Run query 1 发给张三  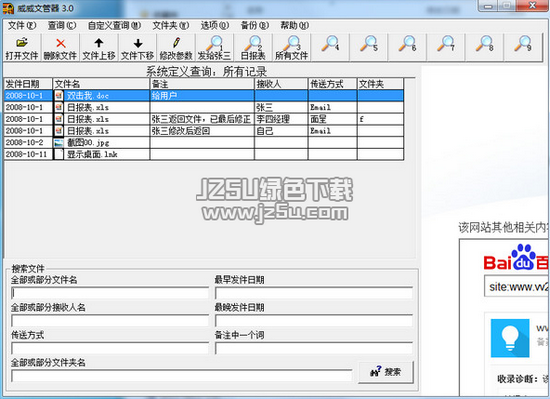(x=214, y=48)
